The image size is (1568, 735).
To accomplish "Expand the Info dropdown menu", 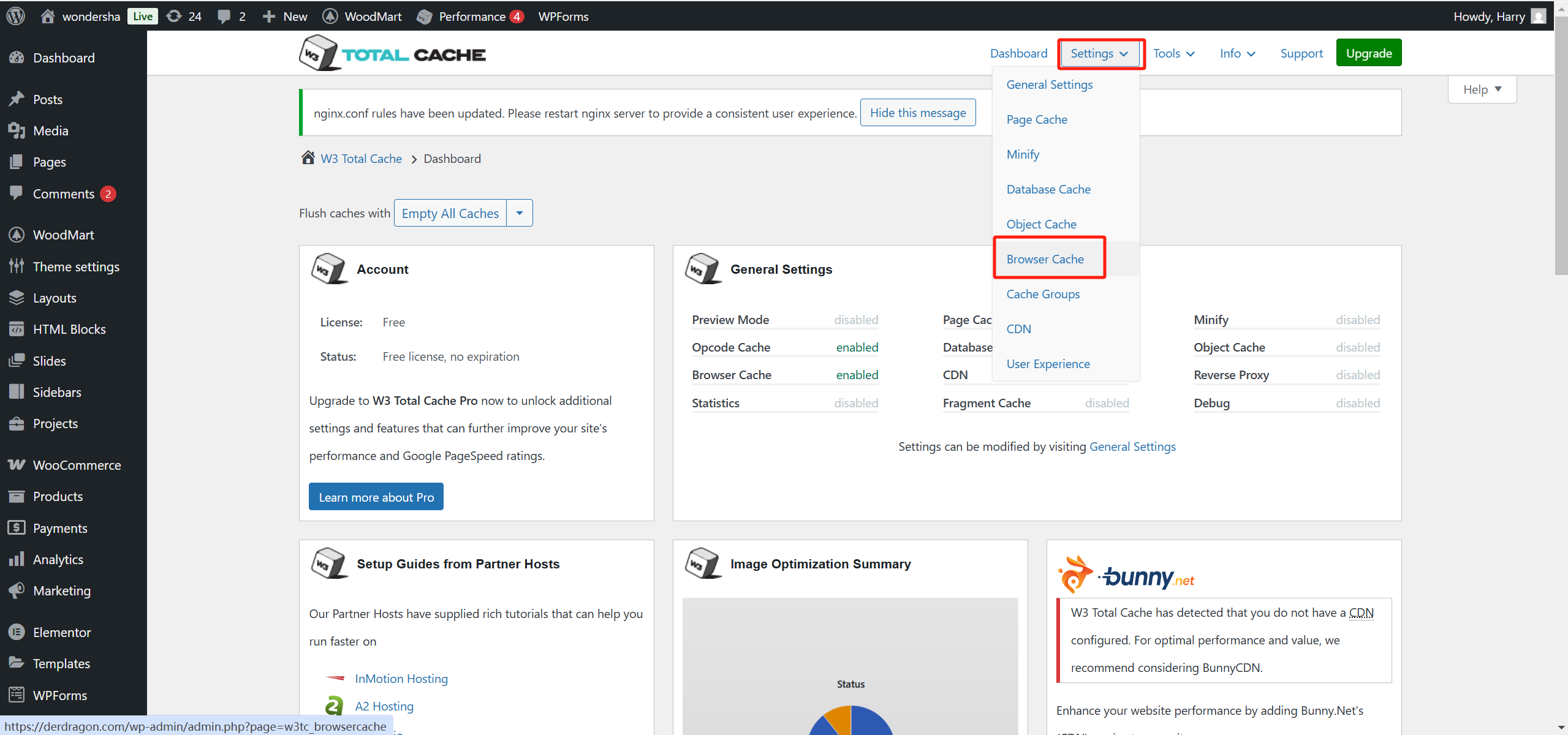I will [x=1237, y=53].
